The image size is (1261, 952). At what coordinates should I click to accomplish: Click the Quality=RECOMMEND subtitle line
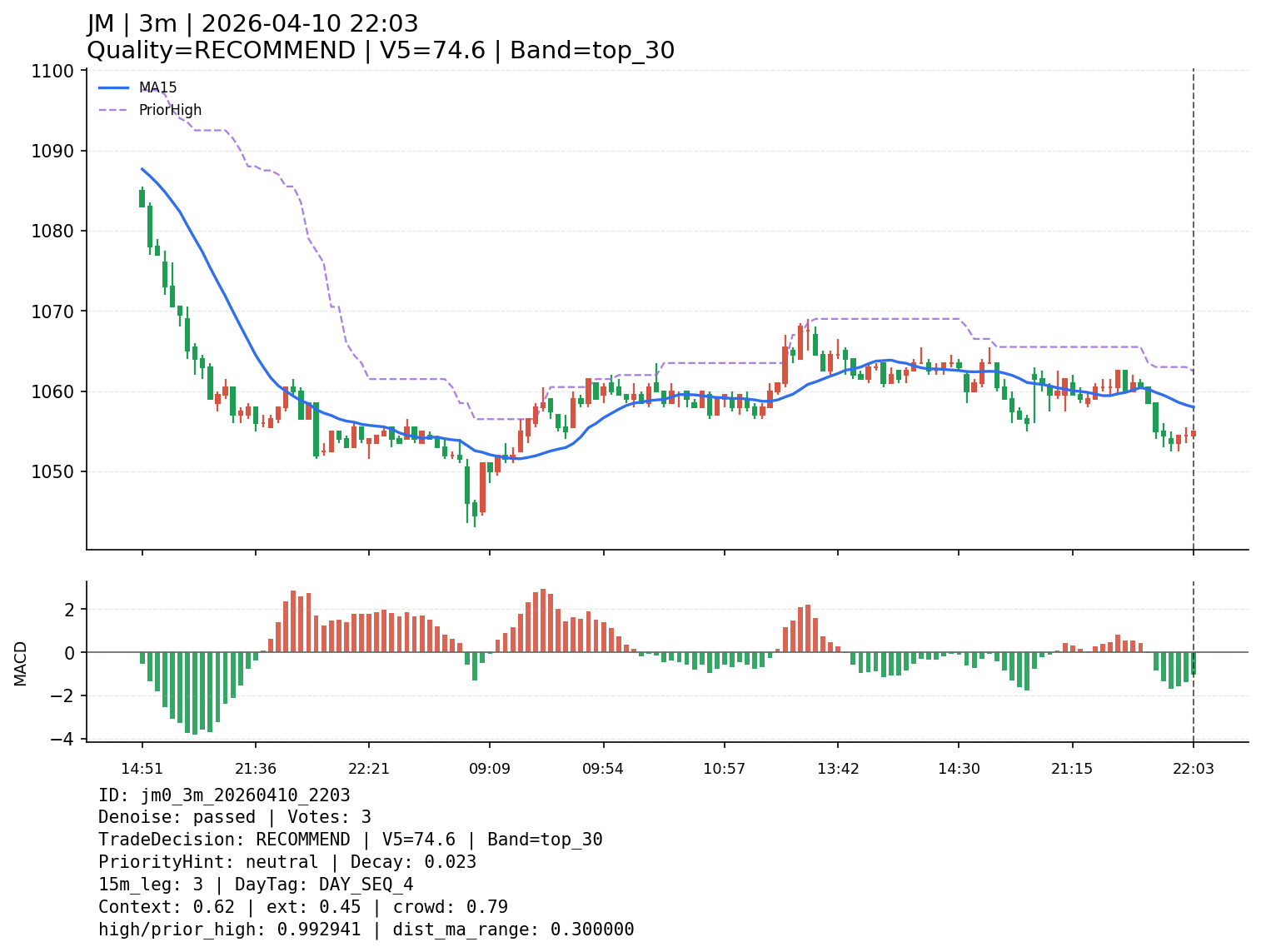click(380, 51)
